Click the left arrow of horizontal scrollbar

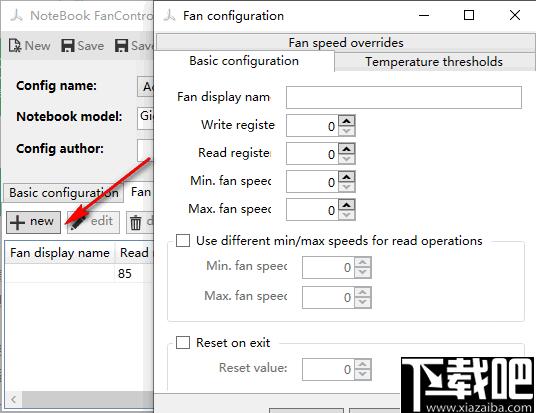tap(13, 399)
